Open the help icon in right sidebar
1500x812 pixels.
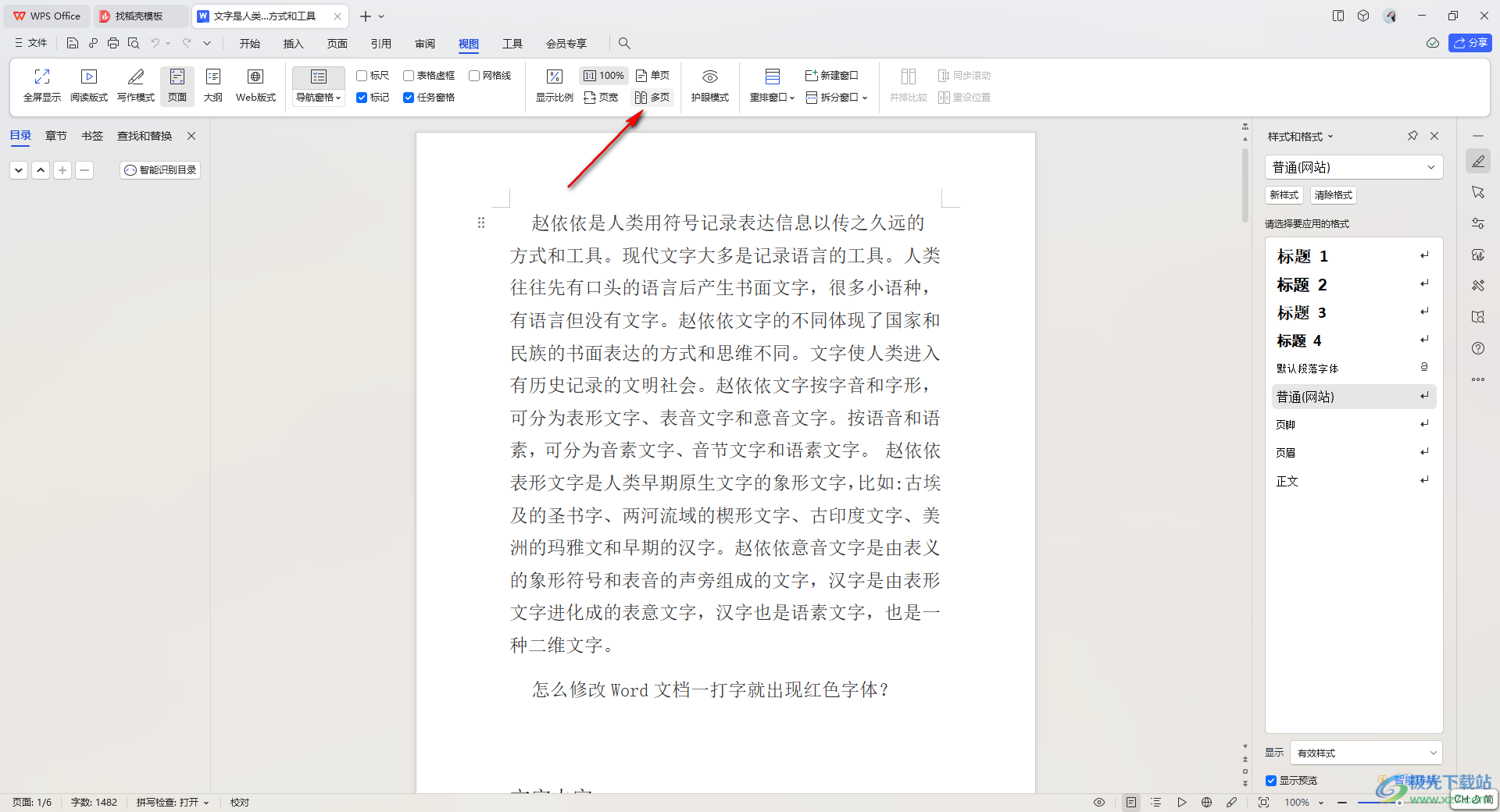coord(1478,348)
